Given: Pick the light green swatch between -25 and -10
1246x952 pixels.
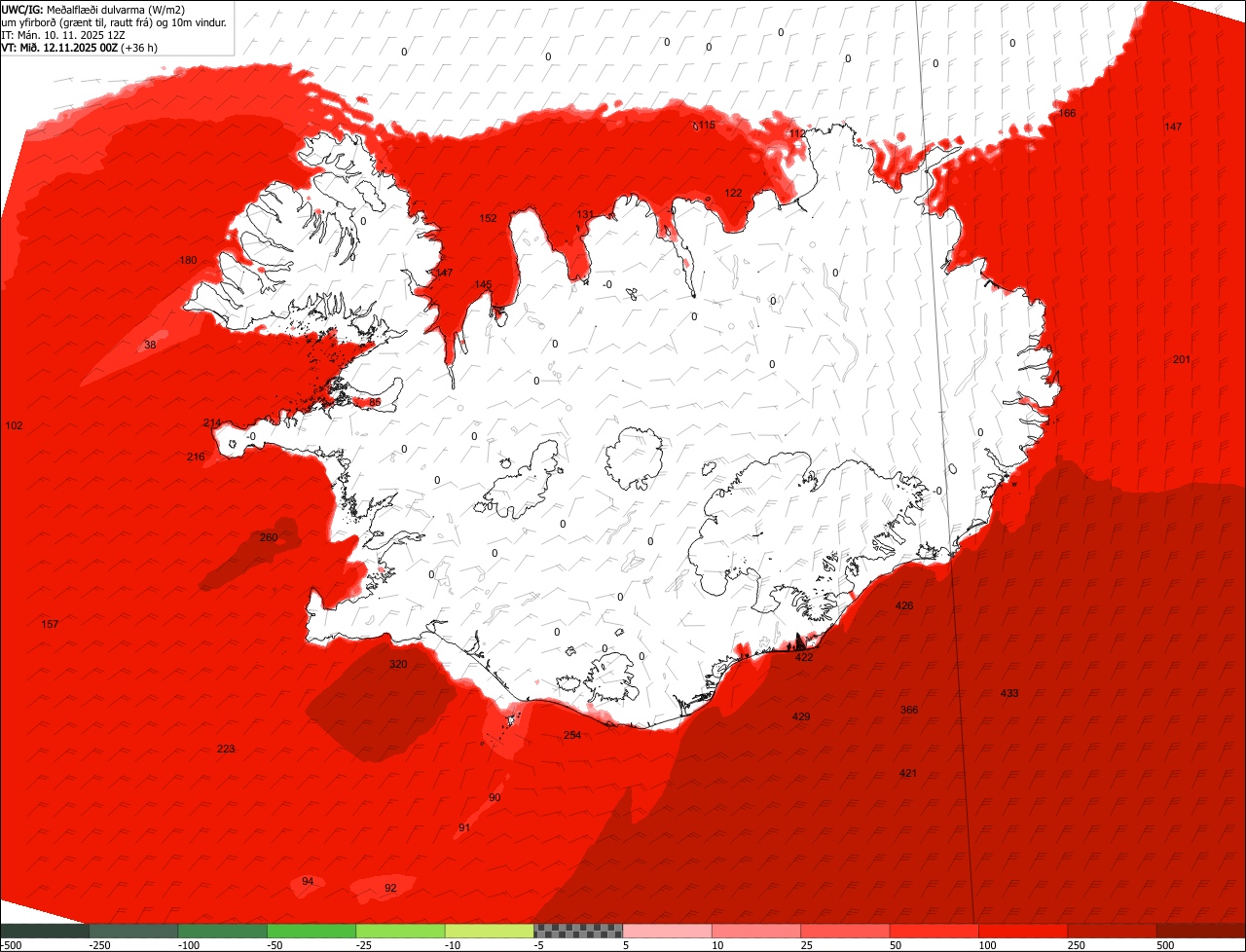Looking at the screenshot, I should click(x=400, y=931).
